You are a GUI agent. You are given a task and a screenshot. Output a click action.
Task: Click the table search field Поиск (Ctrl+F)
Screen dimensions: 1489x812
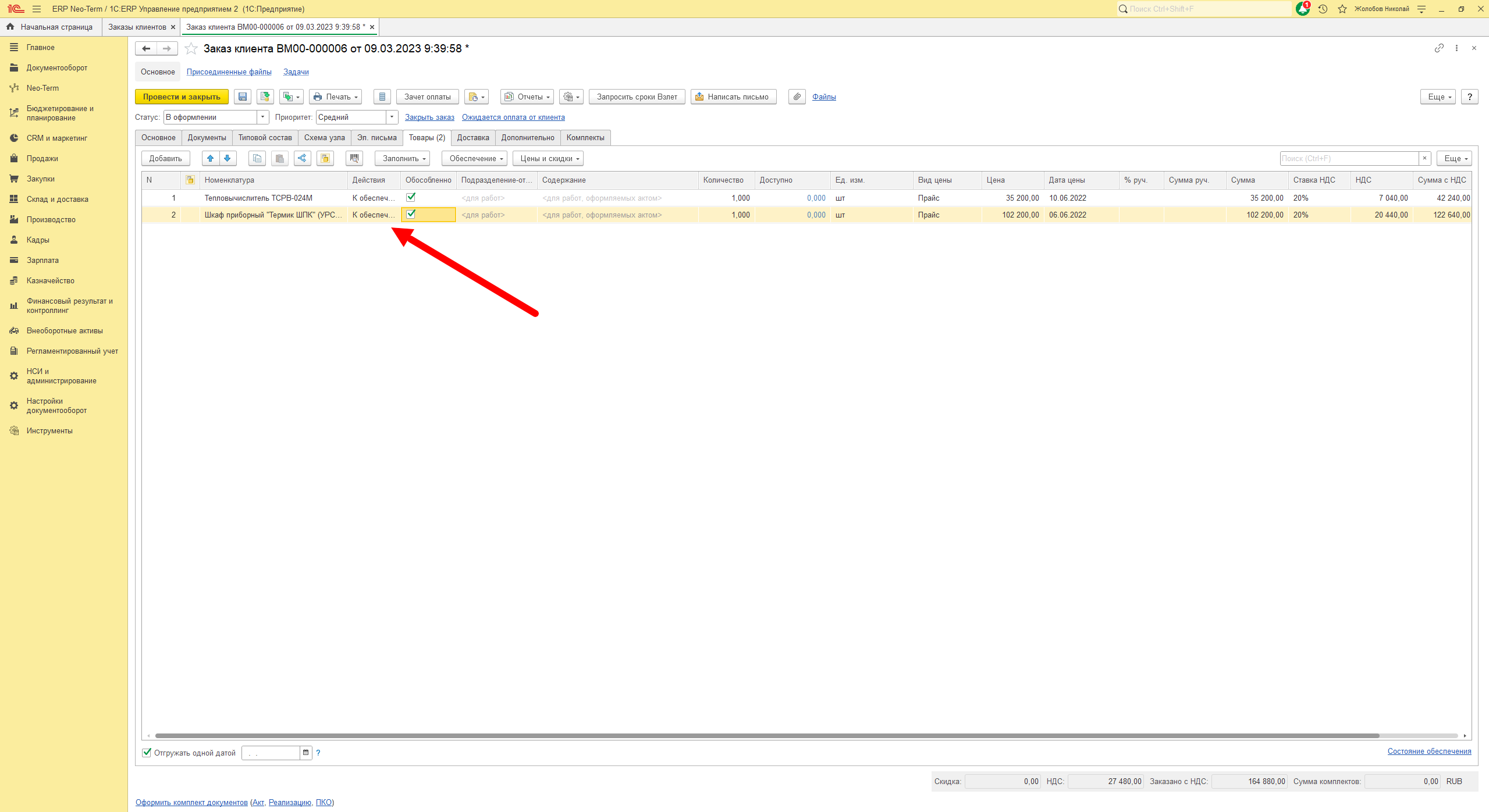pyautogui.click(x=1349, y=158)
